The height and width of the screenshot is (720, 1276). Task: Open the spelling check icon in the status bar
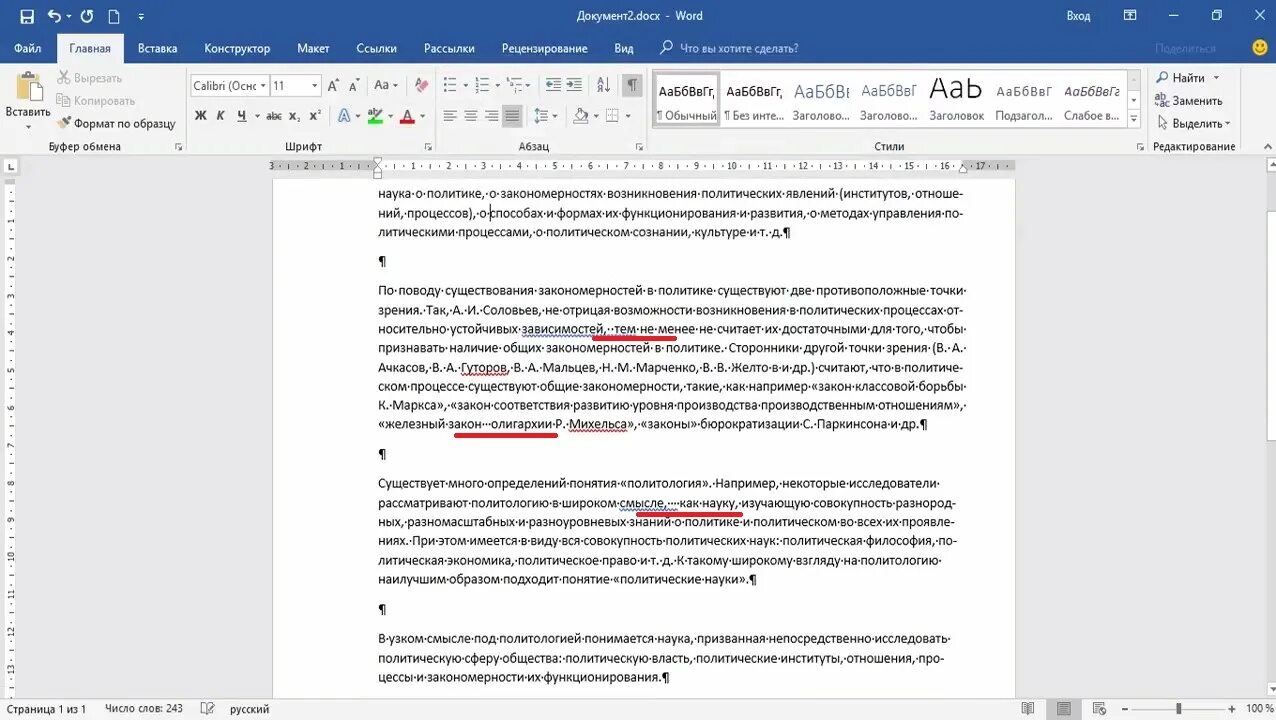207,709
